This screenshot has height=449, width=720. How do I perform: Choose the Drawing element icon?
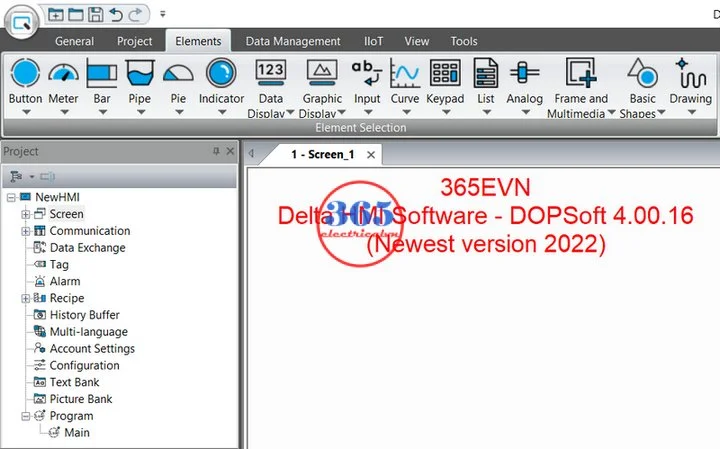click(691, 73)
